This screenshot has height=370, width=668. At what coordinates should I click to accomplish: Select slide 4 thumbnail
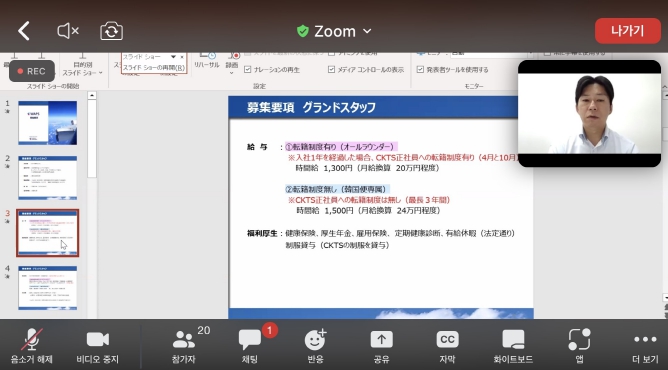(48, 288)
